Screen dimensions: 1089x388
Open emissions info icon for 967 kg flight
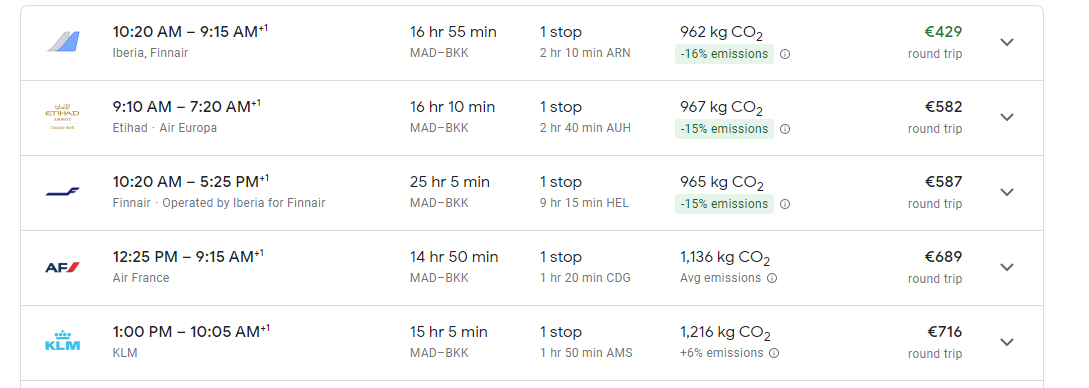[x=785, y=129]
